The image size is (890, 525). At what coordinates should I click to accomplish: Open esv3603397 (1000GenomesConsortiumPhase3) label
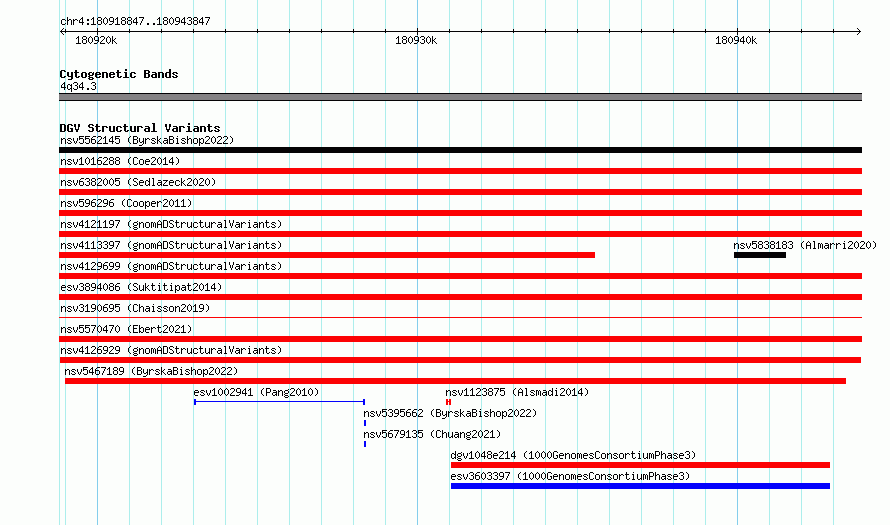pos(570,476)
